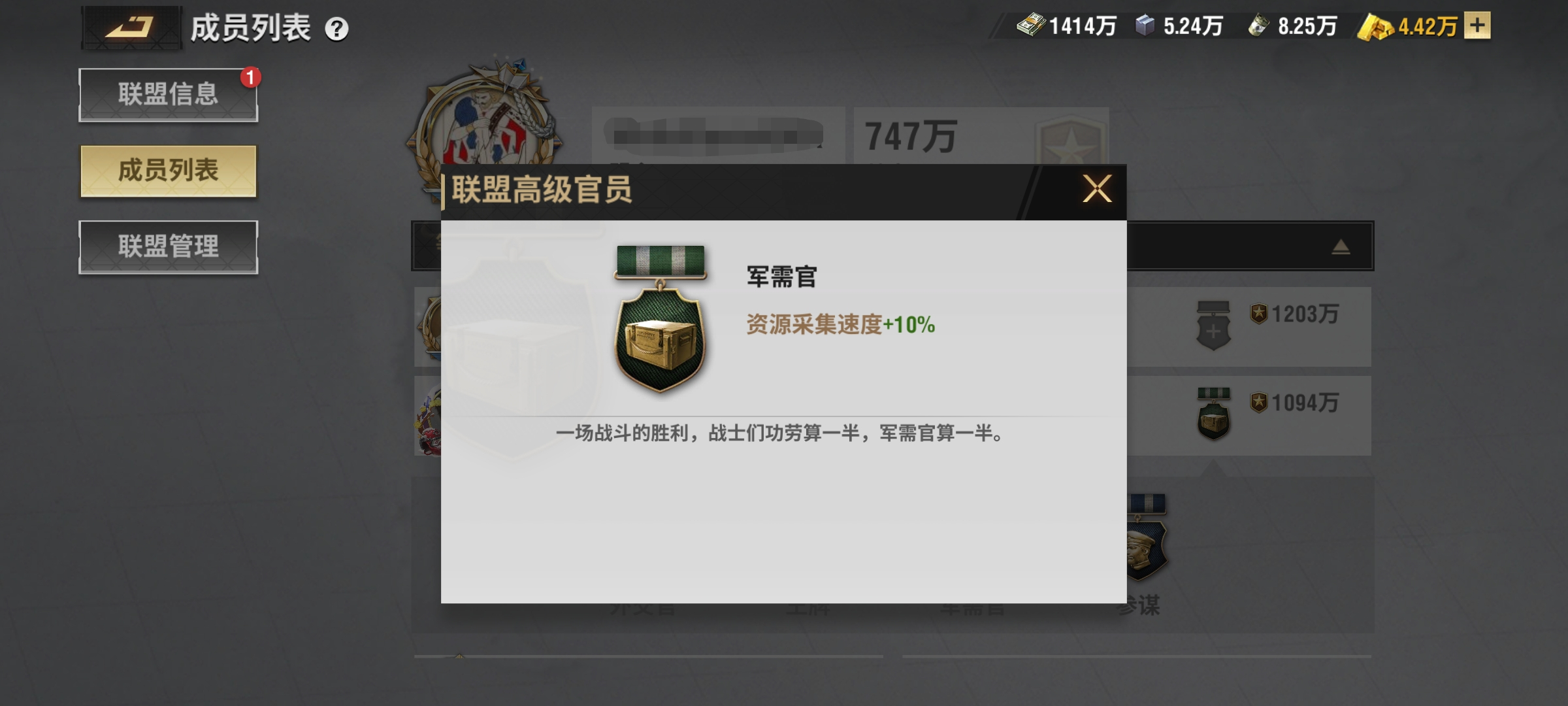Tap the gold bars icon
Image resolution: width=1568 pixels, height=706 pixels.
[1375, 27]
